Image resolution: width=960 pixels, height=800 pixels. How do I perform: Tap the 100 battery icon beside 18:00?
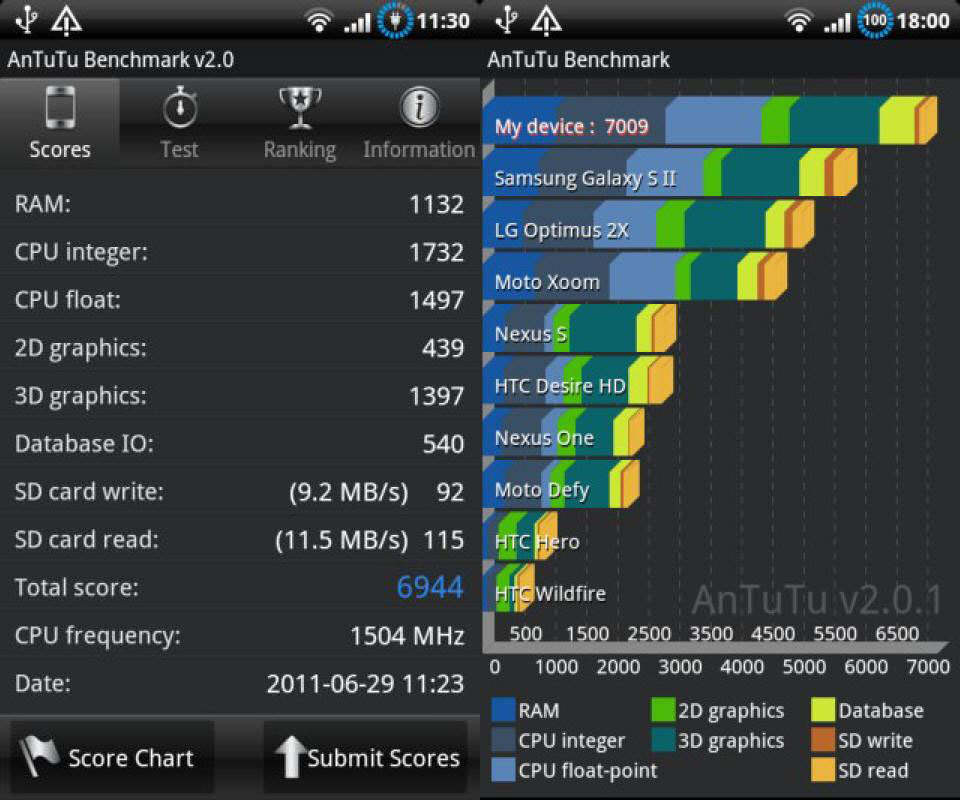click(x=875, y=21)
